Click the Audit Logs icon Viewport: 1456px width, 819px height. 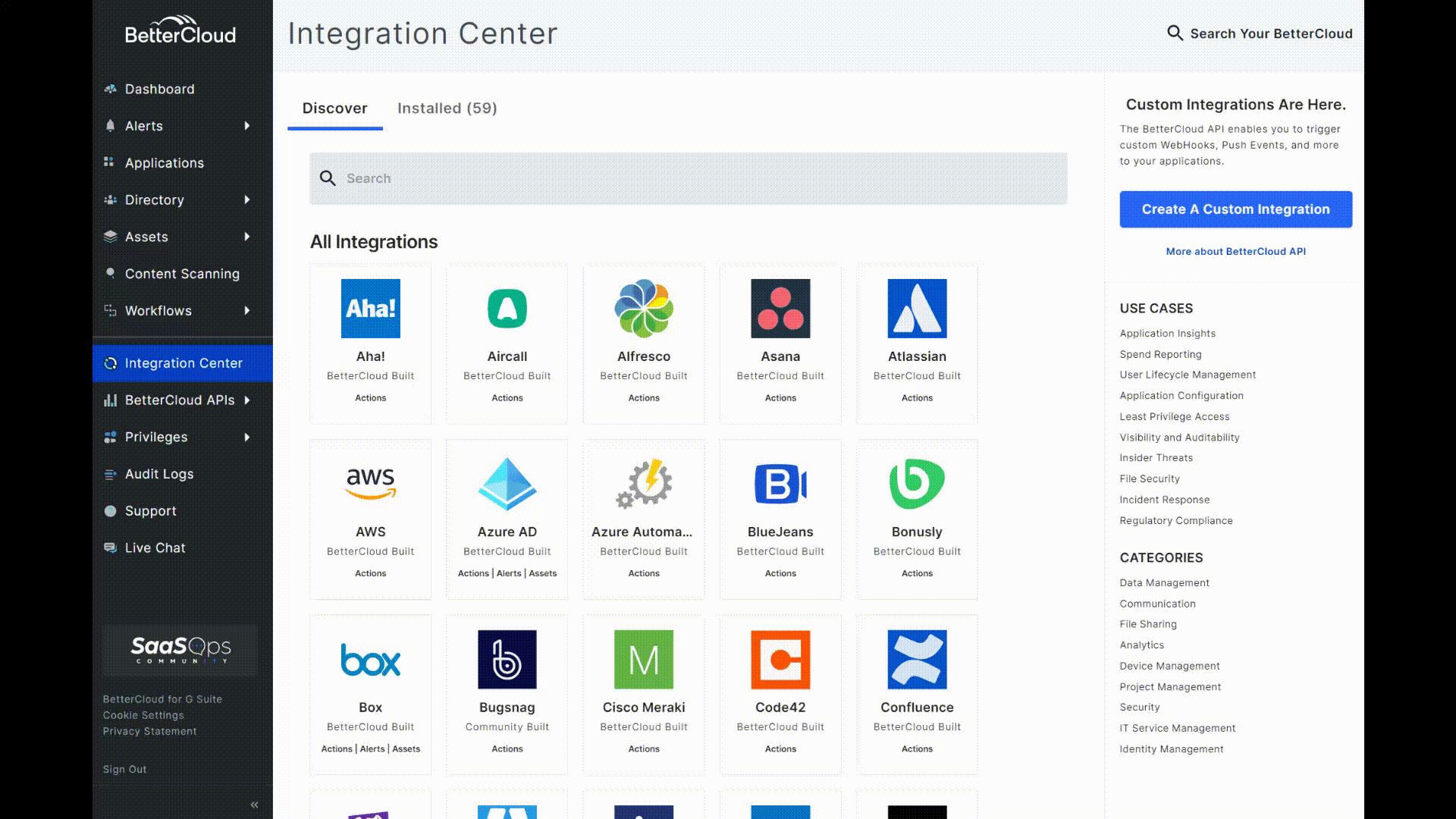(110, 474)
